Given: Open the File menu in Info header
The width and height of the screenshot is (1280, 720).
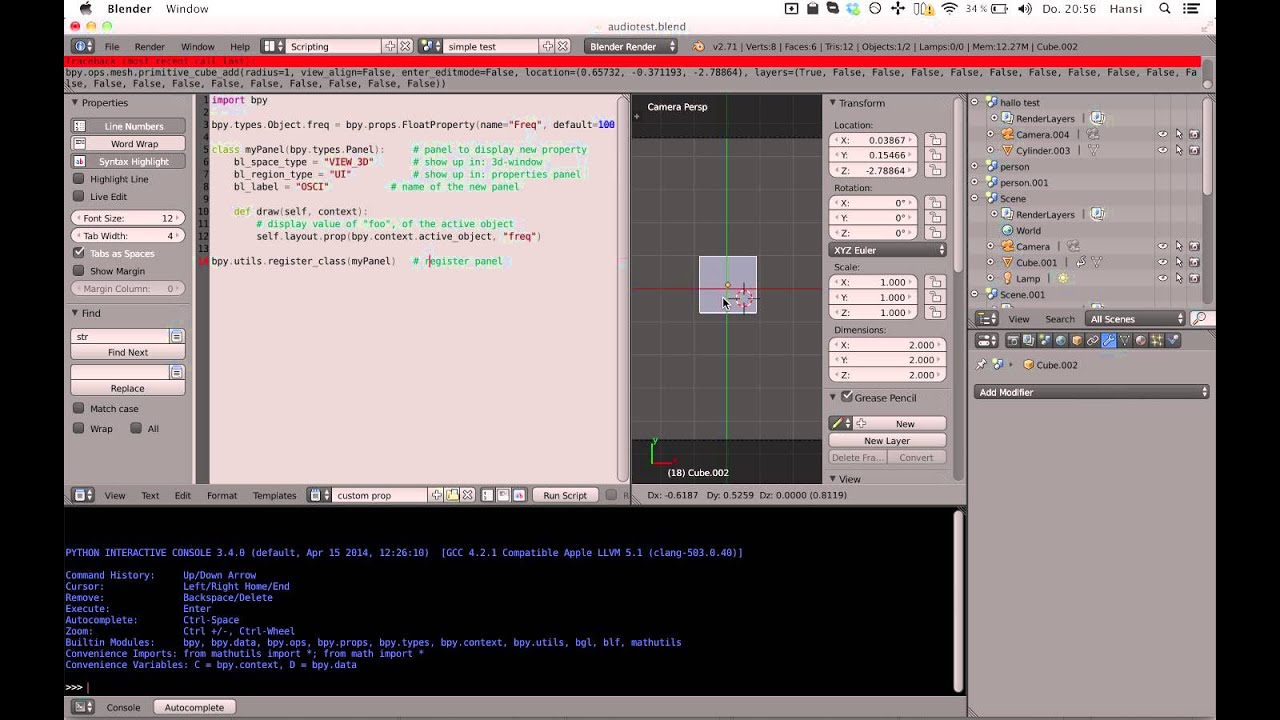Looking at the screenshot, I should click(x=112, y=46).
